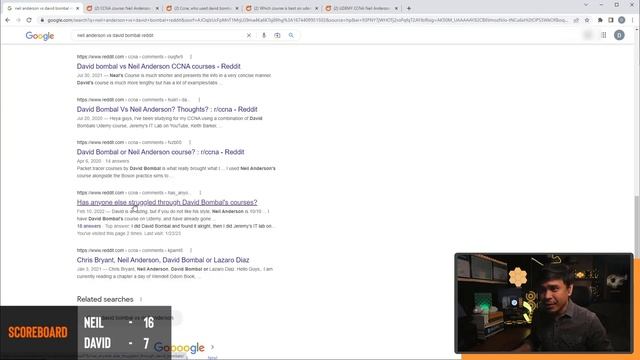Open the Chrome three-dot menu
640x360 pixels.
[x=633, y=20]
